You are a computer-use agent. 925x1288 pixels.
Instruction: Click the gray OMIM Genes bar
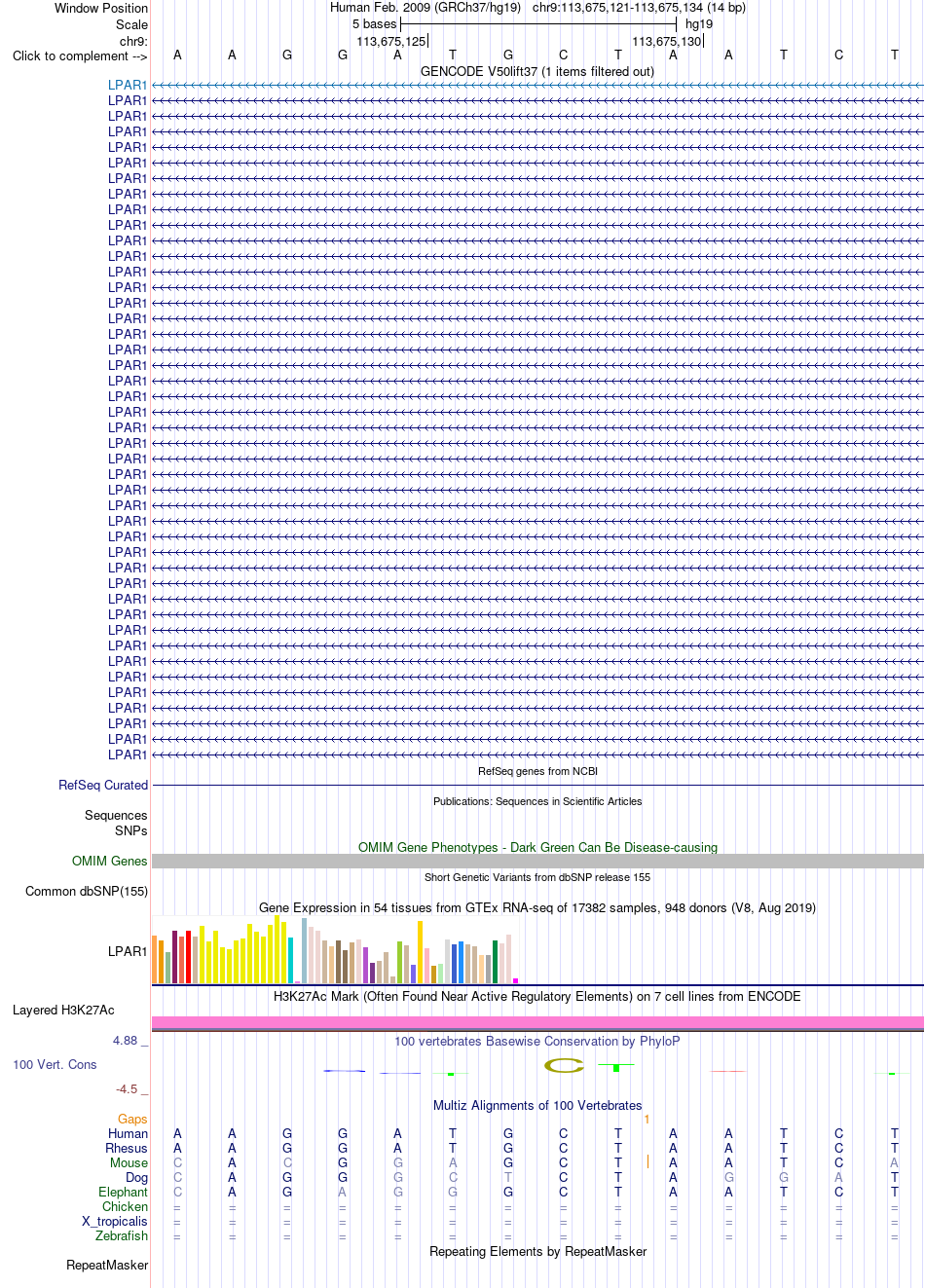click(x=537, y=861)
